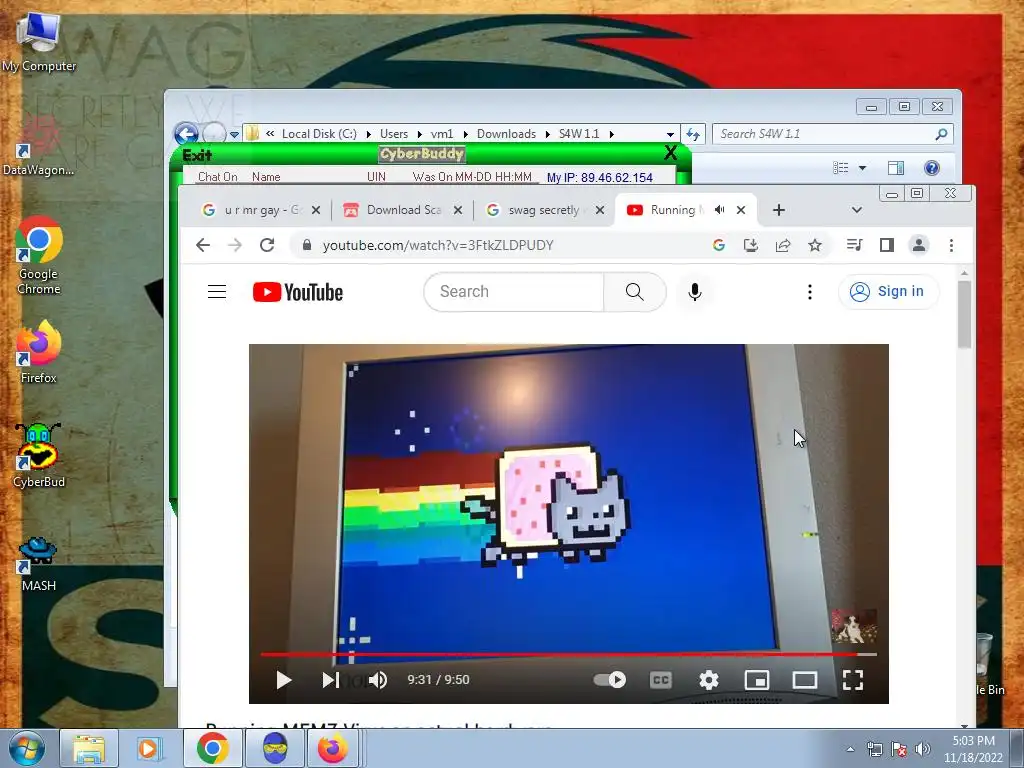This screenshot has width=1024, height=768.
Task: Launch Firefox desktop shortcut
Action: coord(39,353)
